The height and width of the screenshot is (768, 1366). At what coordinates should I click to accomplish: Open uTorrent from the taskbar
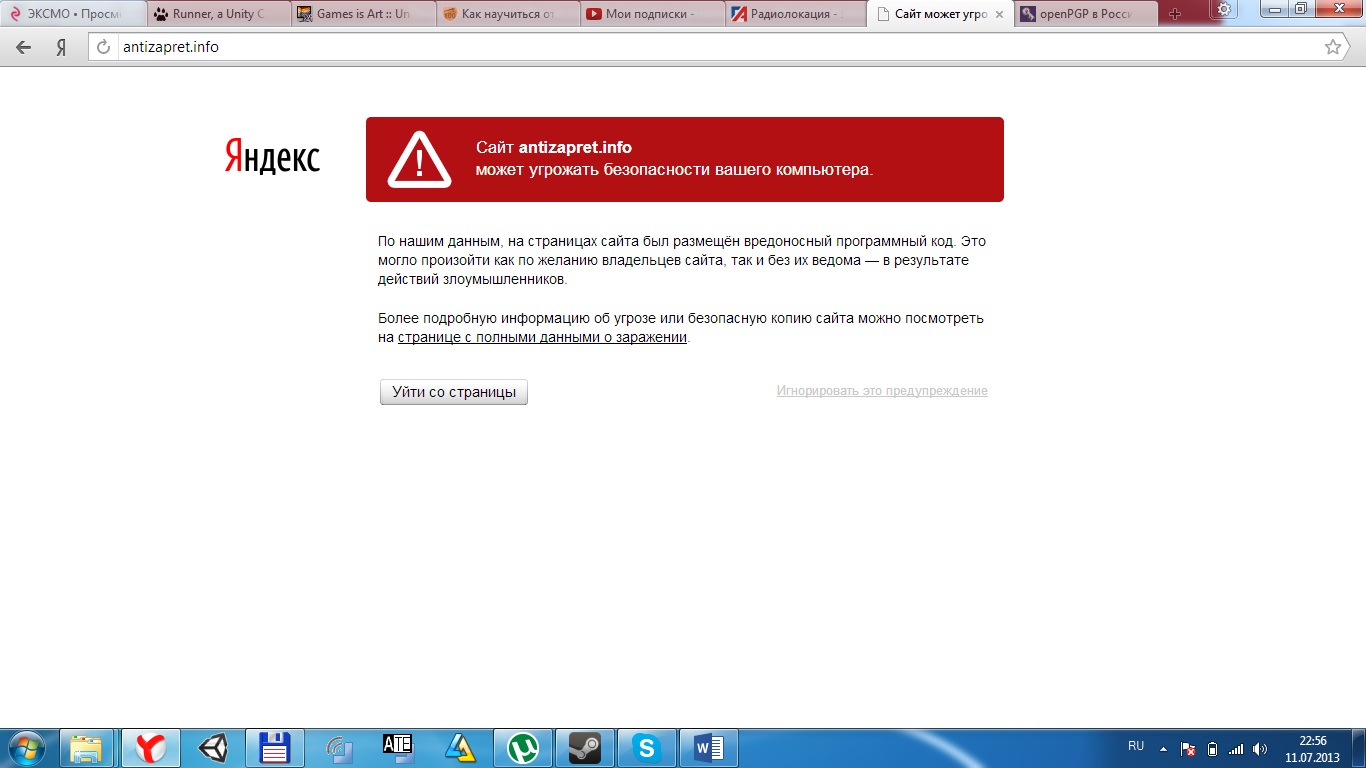[x=522, y=748]
